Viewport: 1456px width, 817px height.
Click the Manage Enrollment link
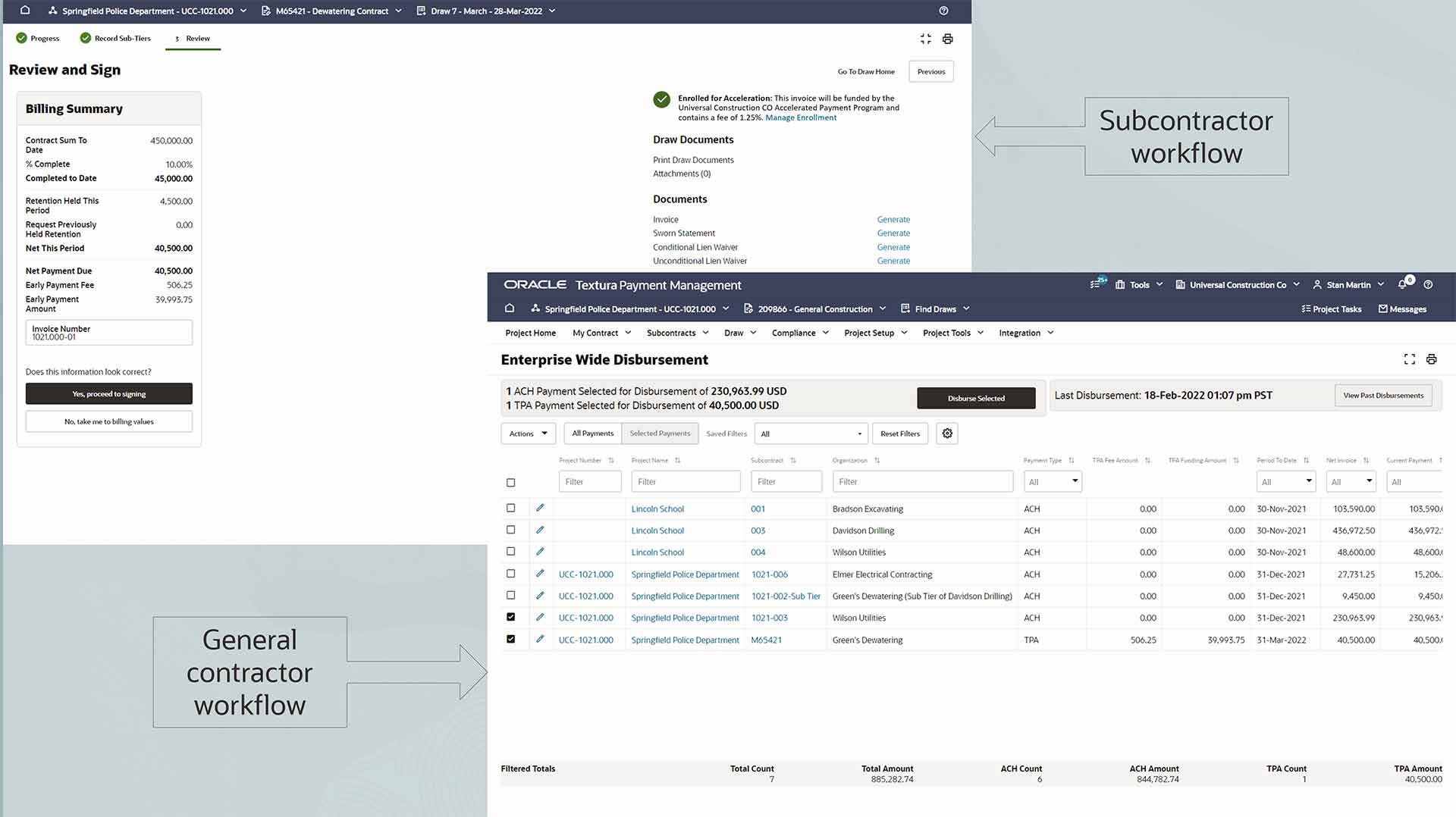point(801,118)
